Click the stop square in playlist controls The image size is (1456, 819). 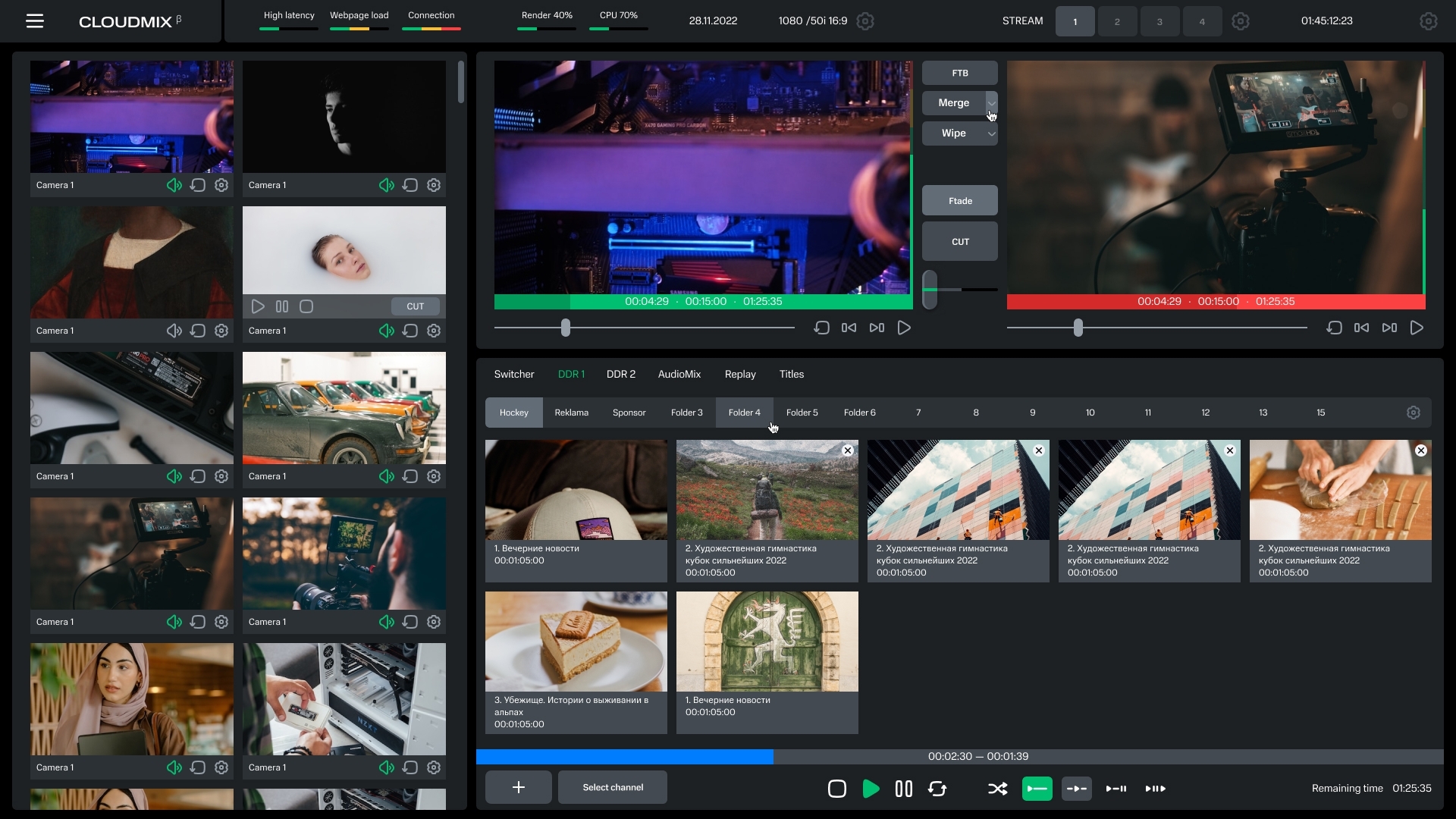[x=837, y=789]
